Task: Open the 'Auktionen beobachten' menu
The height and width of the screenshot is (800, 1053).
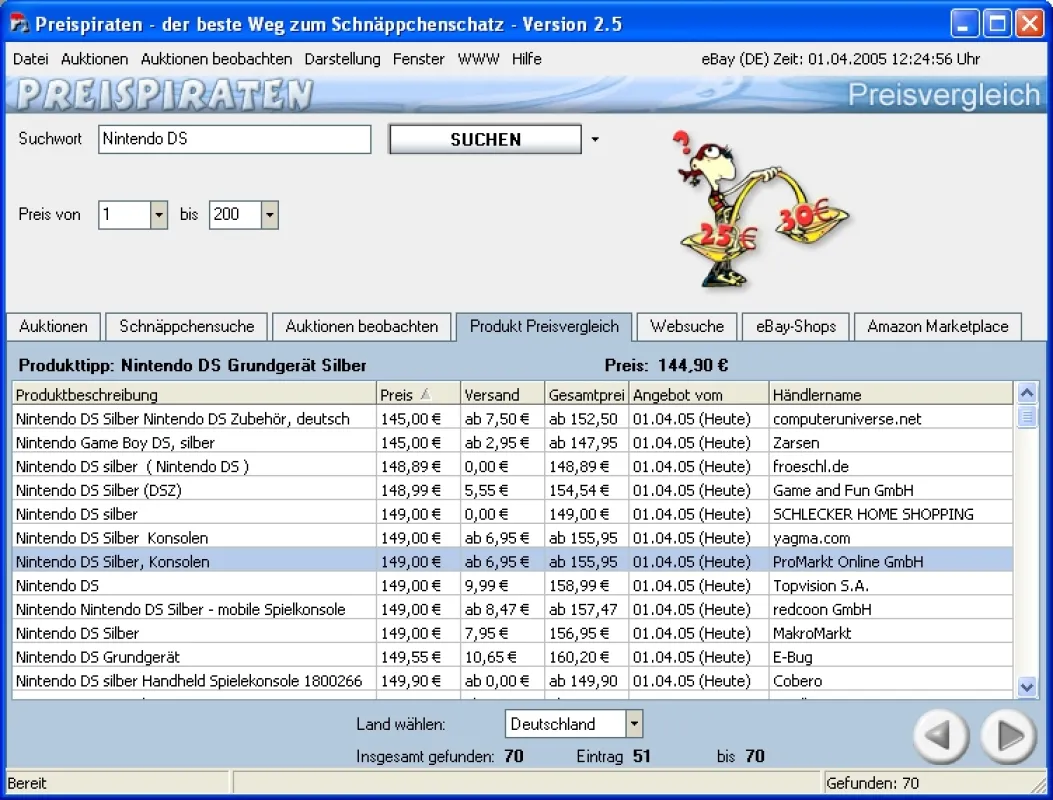Action: pos(216,59)
